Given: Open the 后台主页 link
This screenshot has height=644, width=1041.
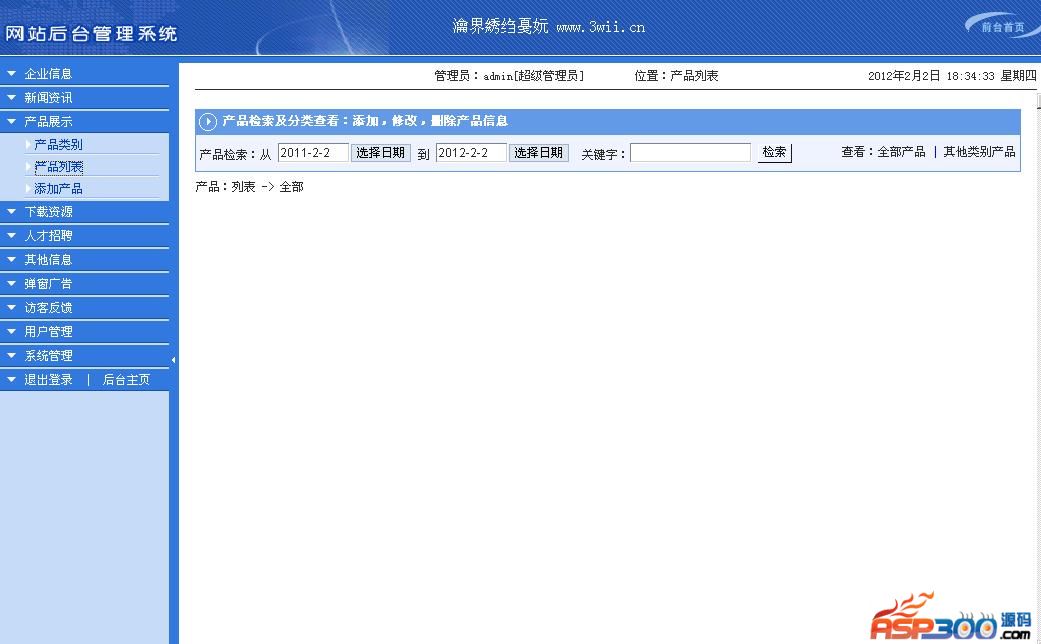Looking at the screenshot, I should click(x=126, y=379).
